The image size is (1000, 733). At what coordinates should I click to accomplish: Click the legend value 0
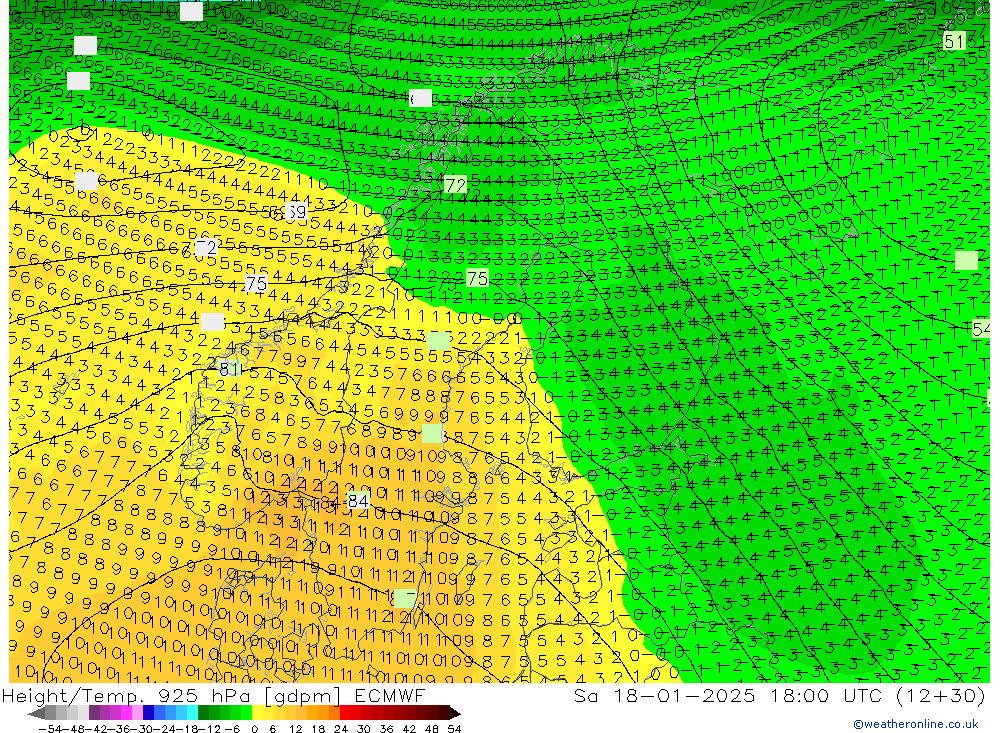254,729
